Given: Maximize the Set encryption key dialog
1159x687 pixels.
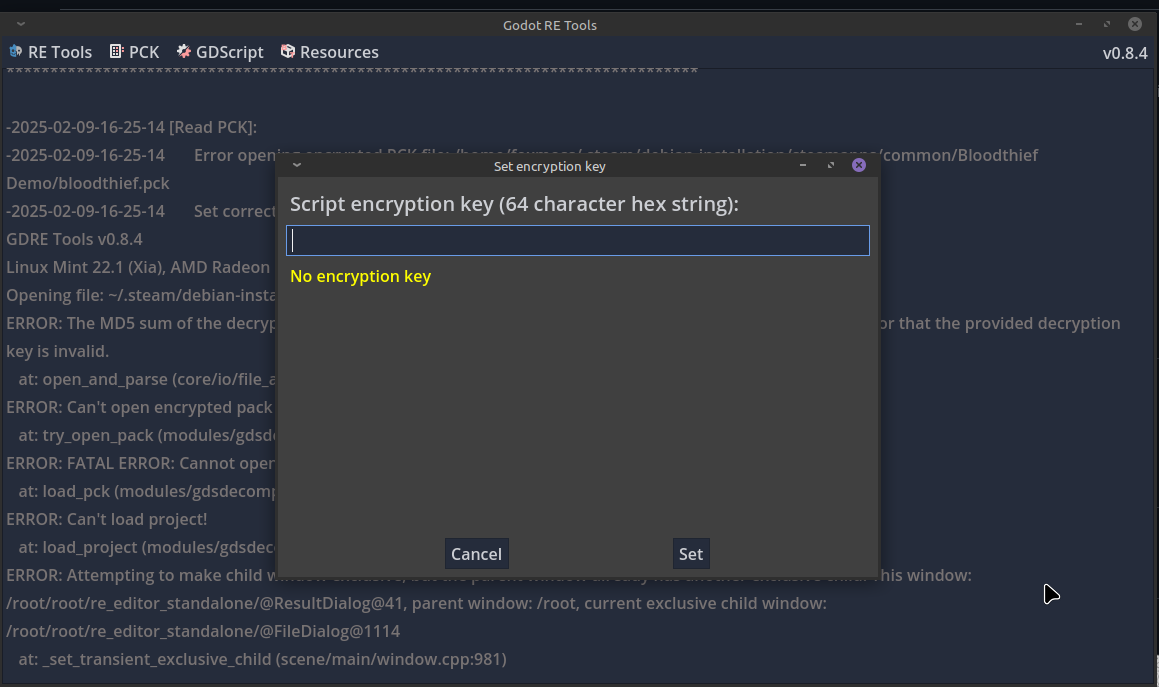Looking at the screenshot, I should (831, 165).
